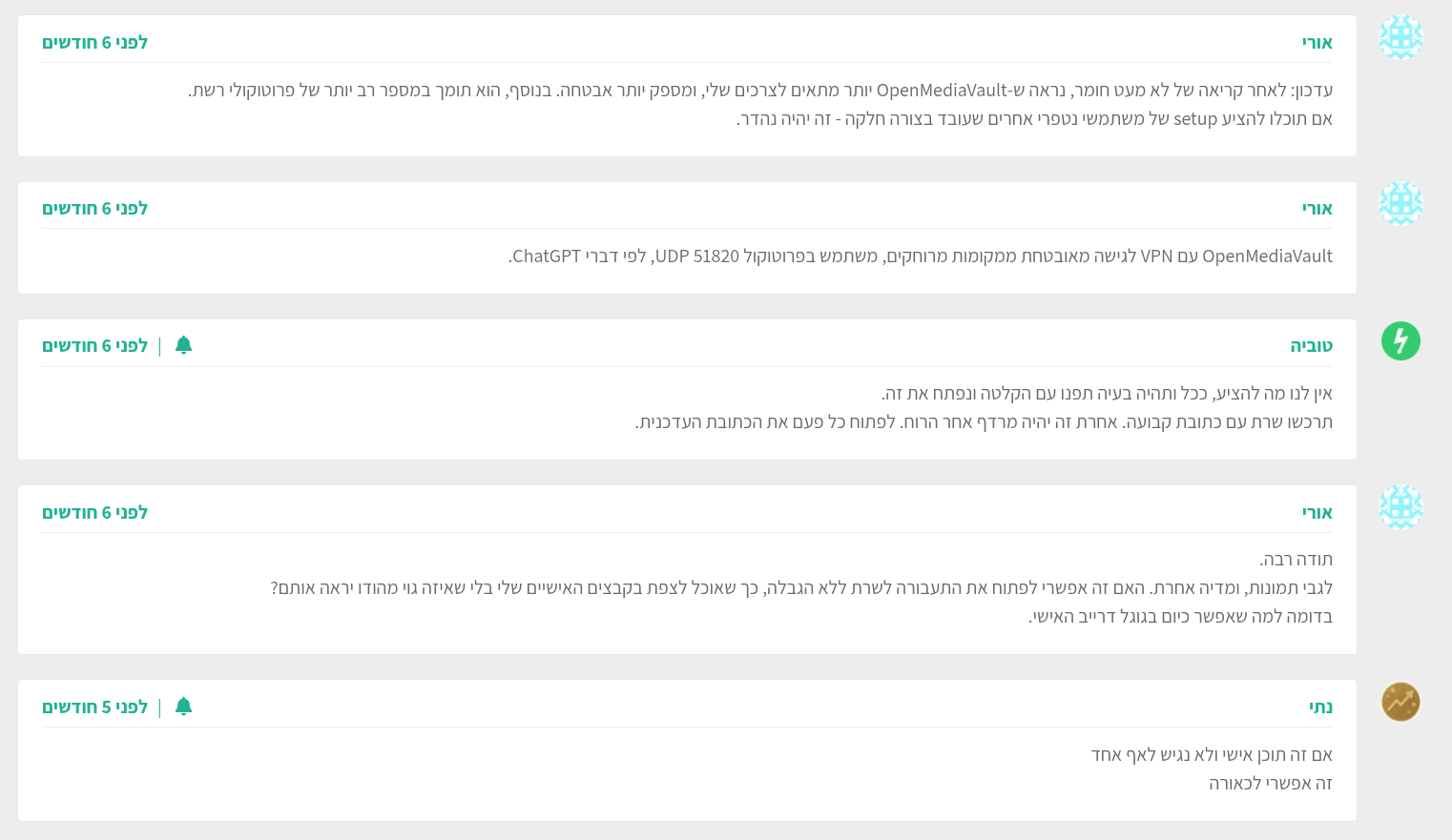Open the profile of user טוביה
Image resolution: width=1452 pixels, height=840 pixels.
1311,346
